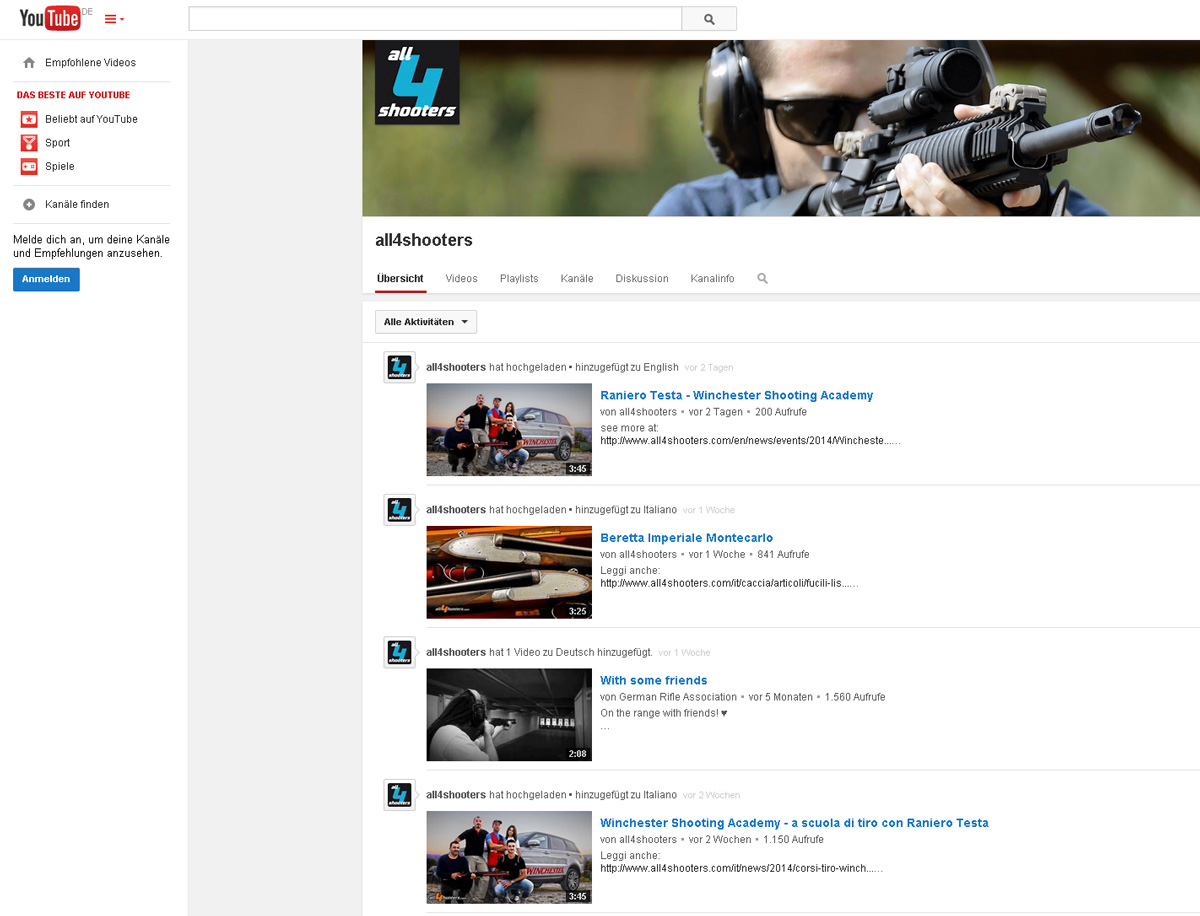This screenshot has width=1200, height=916.
Task: Open Beliebt auf YouTube
Action: [x=91, y=119]
